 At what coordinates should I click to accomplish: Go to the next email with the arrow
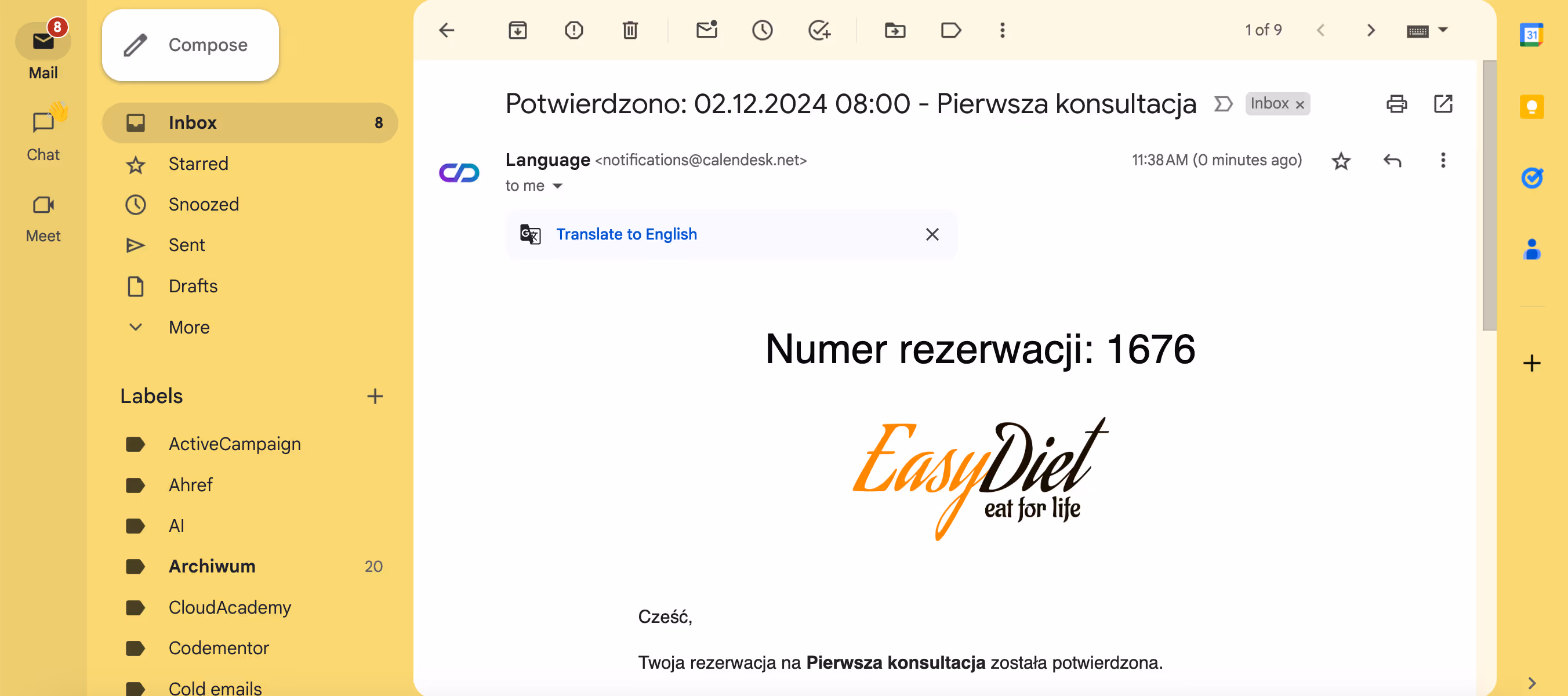pyautogui.click(x=1371, y=30)
